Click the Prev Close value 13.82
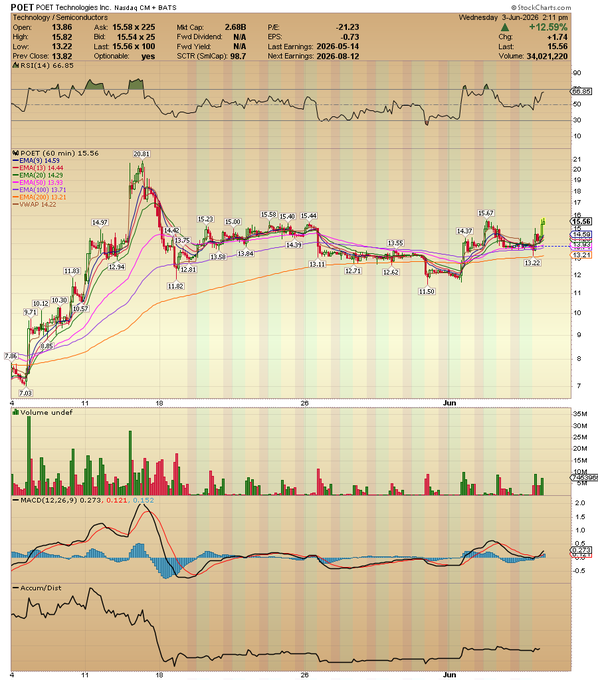 [62, 56]
